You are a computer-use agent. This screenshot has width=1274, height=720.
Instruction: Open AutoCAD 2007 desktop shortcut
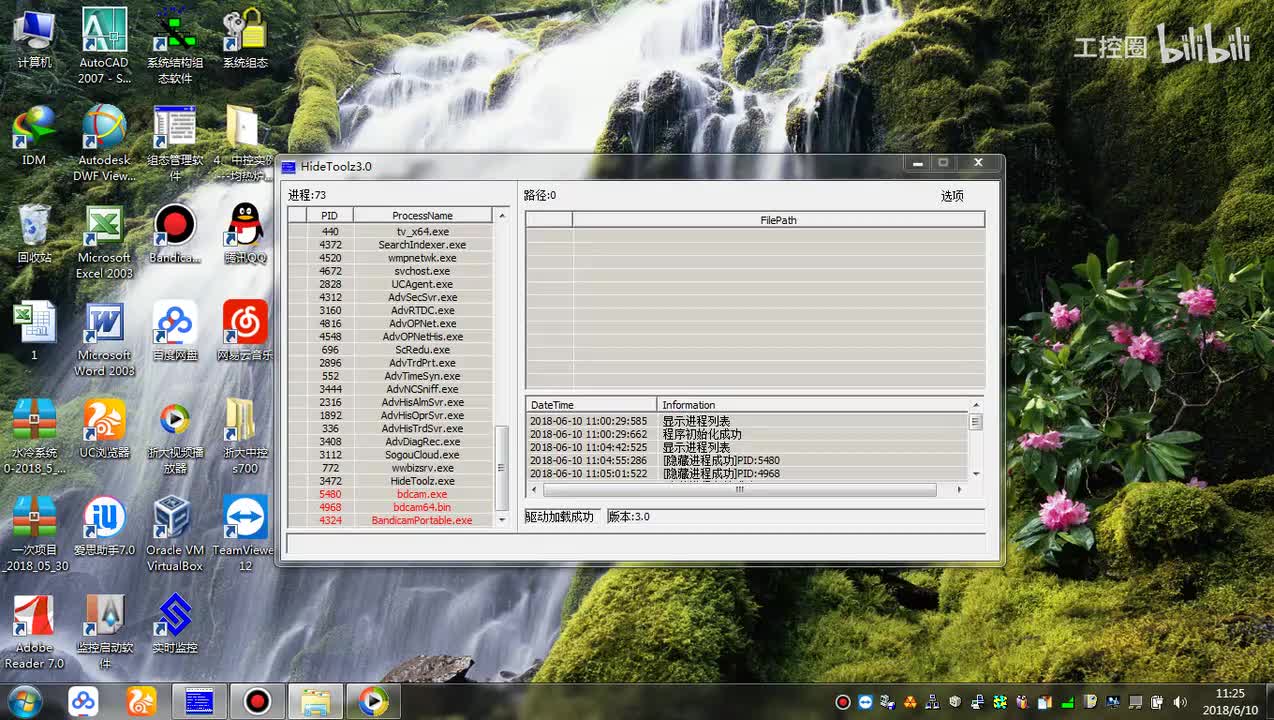point(104,46)
